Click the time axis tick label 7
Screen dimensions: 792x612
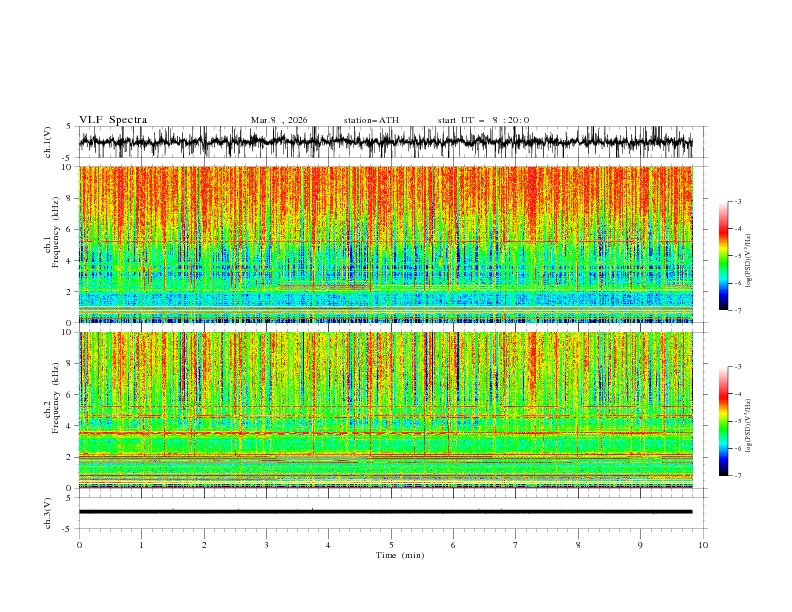516,545
